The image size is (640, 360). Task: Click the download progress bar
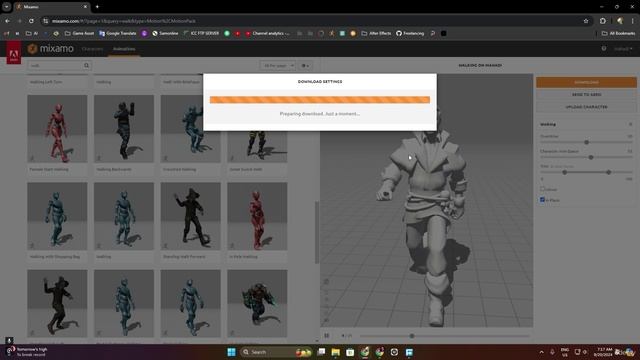320,100
